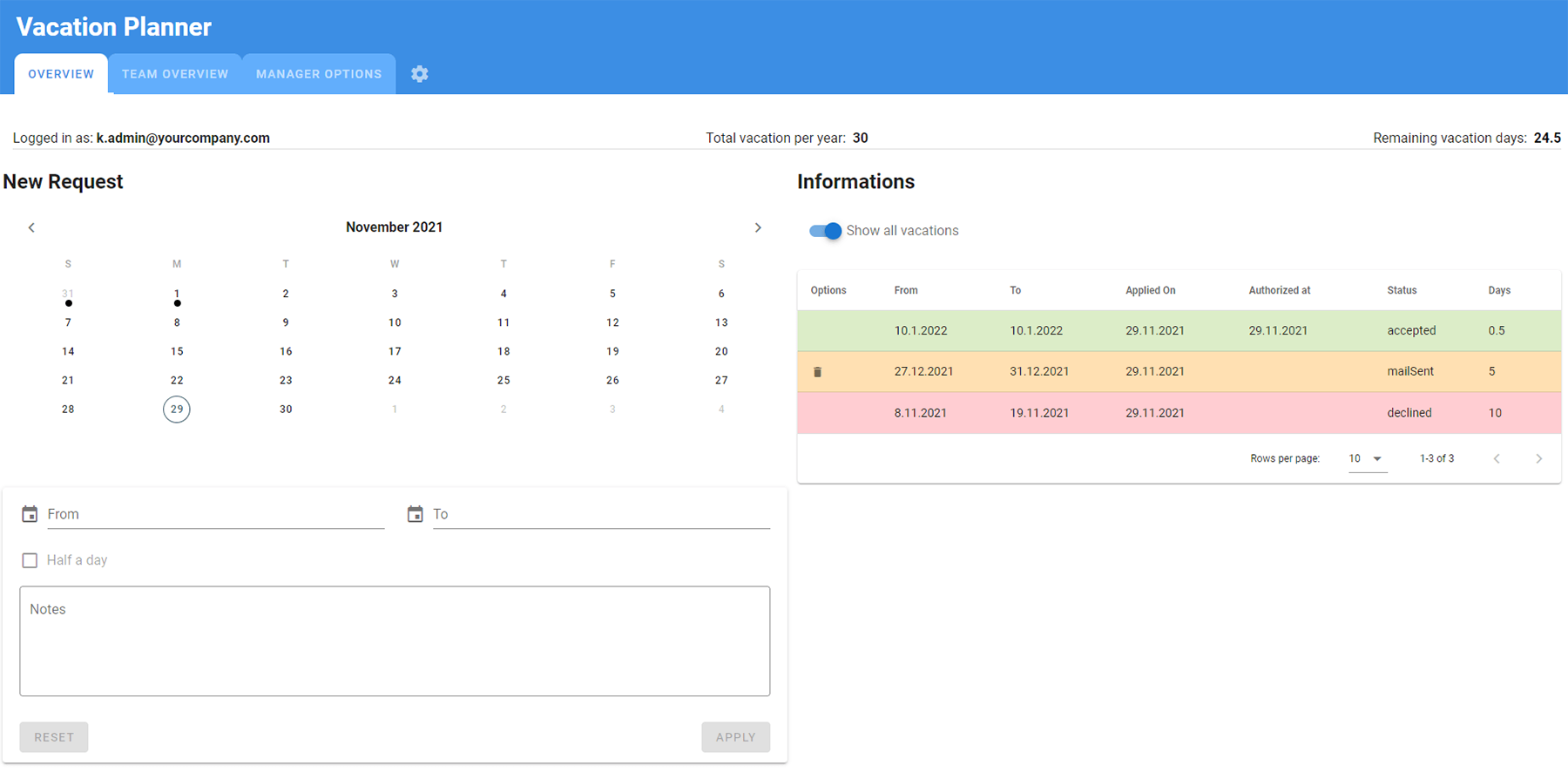This screenshot has width=1568, height=772.
Task: Go to next table page arrow
Action: 1539,458
